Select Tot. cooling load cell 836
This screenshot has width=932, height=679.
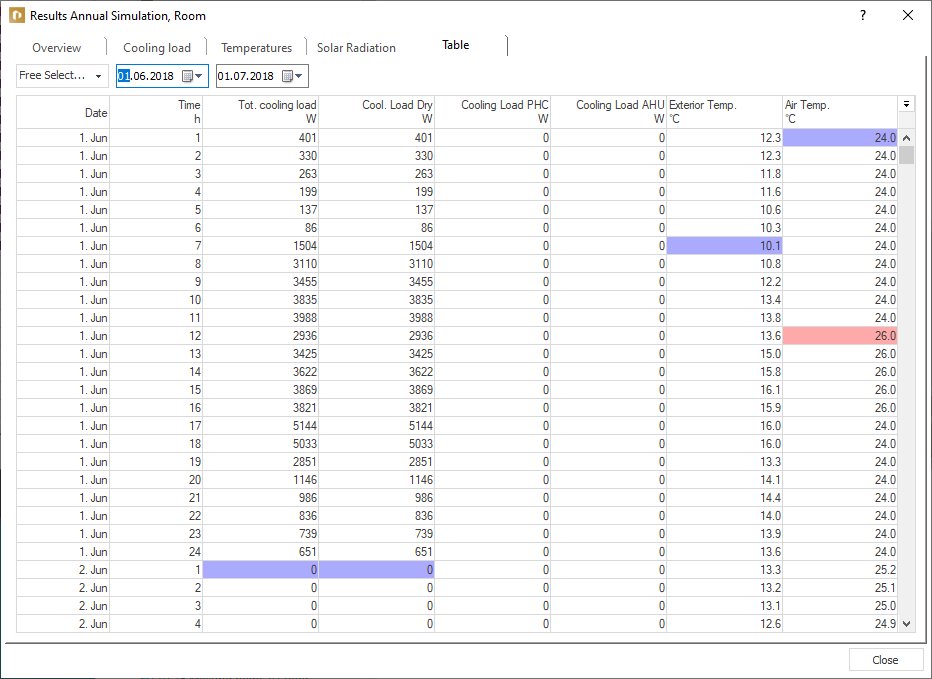click(260, 516)
